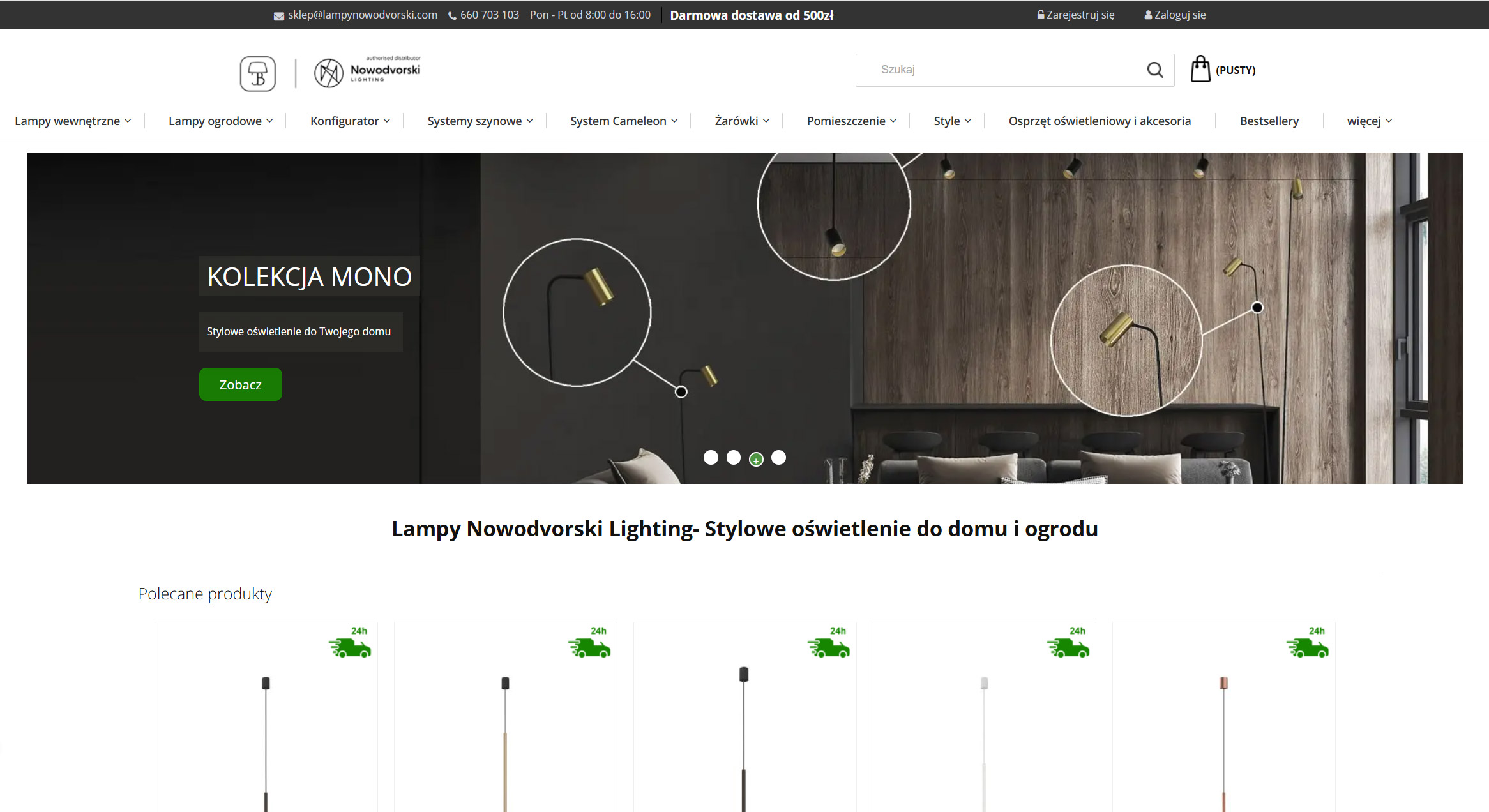Open the shopping cart bag icon
1489x812 pixels.
pos(1200,68)
